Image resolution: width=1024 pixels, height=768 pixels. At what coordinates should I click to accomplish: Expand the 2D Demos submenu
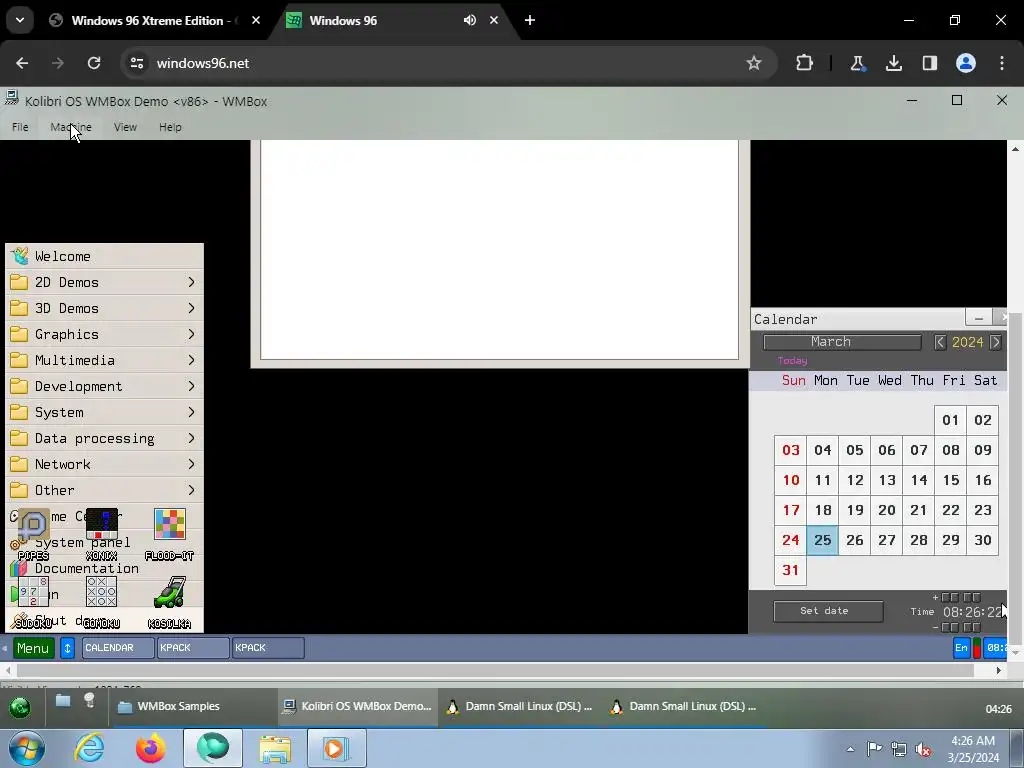[x=104, y=282]
